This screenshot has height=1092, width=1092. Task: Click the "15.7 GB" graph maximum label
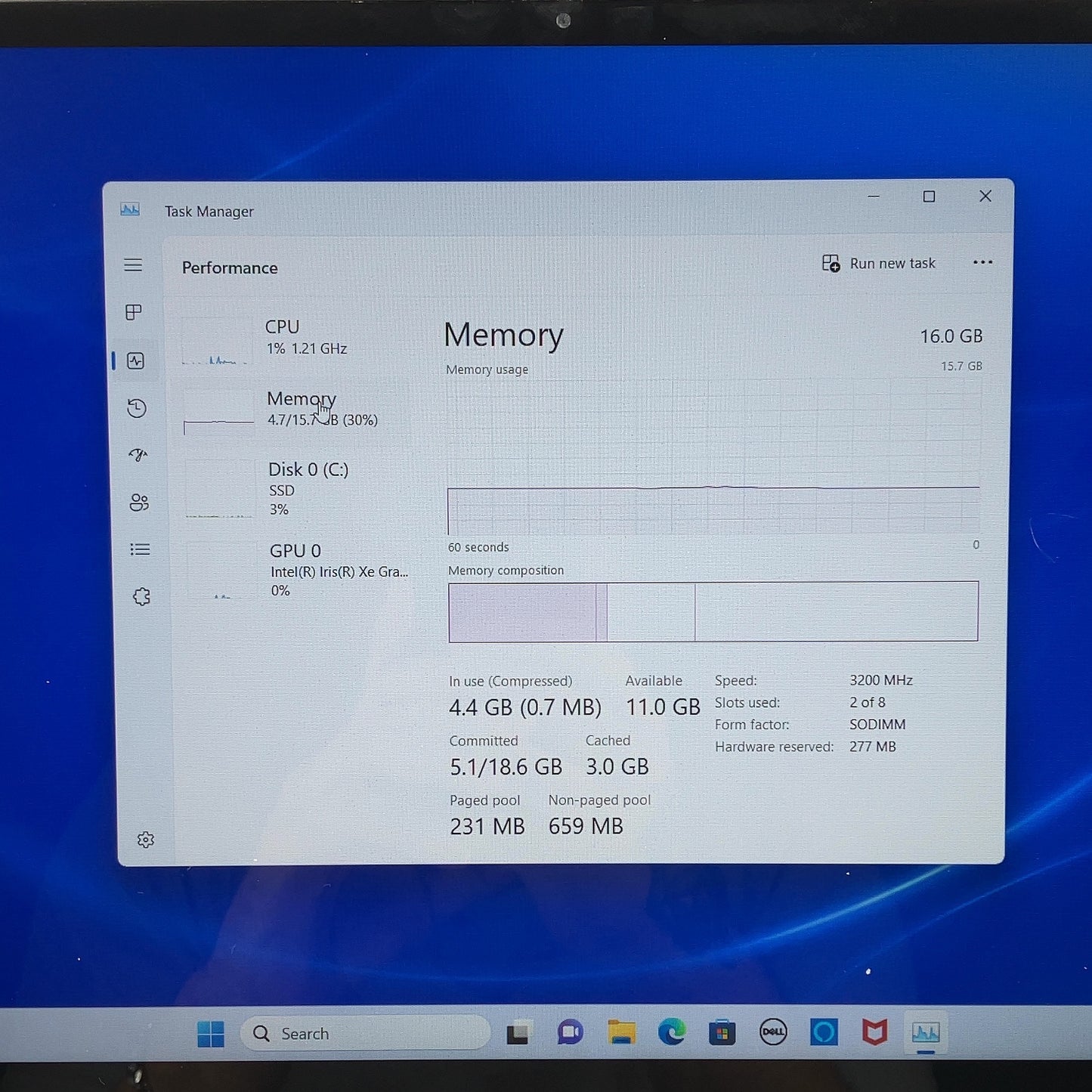pyautogui.click(x=961, y=367)
